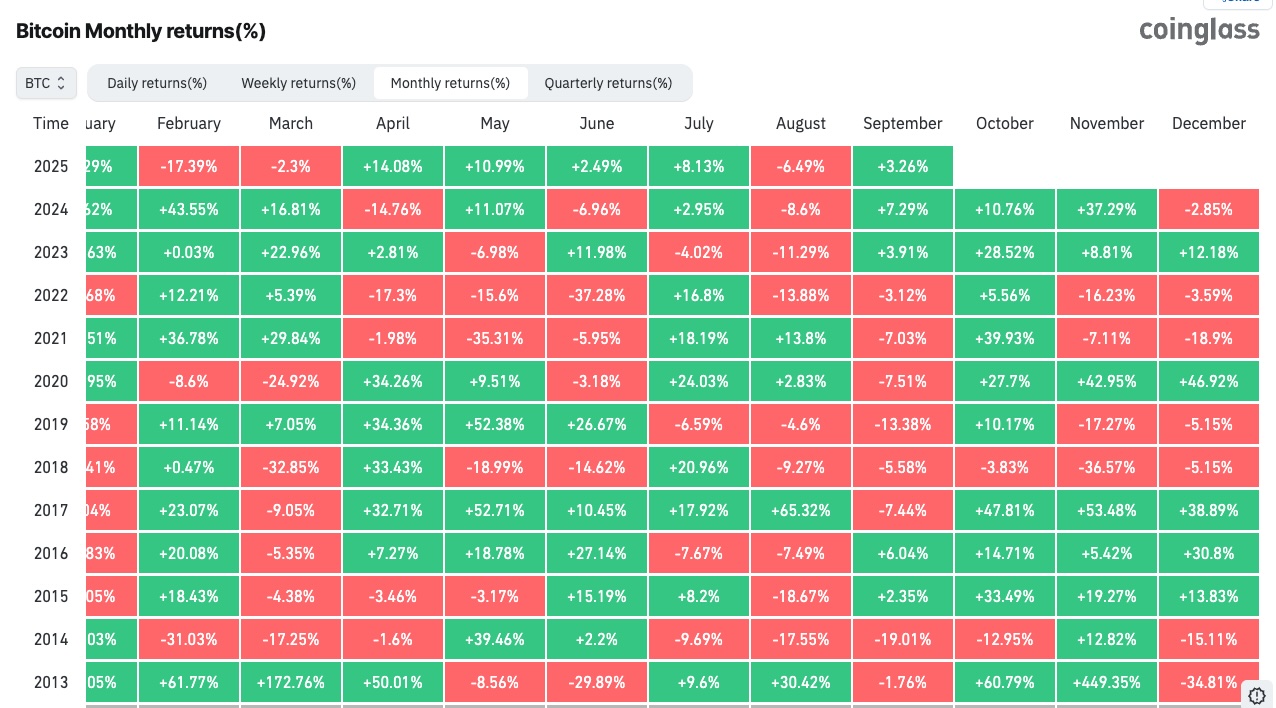Open the BTC coin selector dropdown
This screenshot has height=708, width=1276.
[x=46, y=83]
